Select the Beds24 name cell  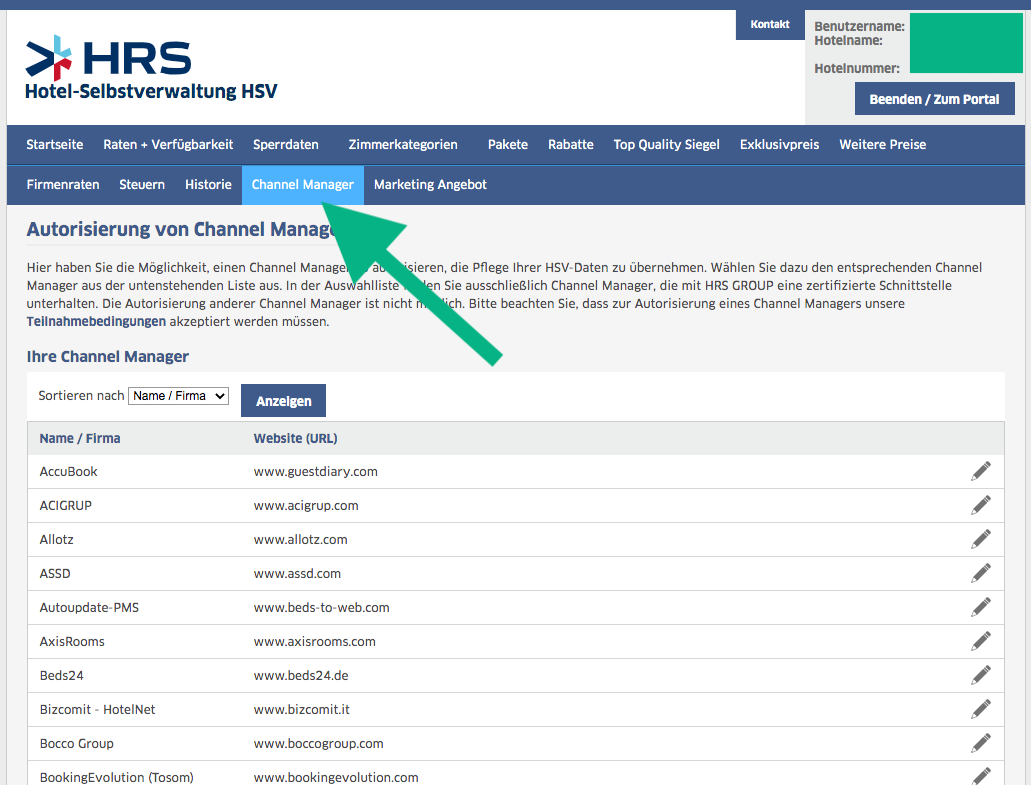(61, 675)
